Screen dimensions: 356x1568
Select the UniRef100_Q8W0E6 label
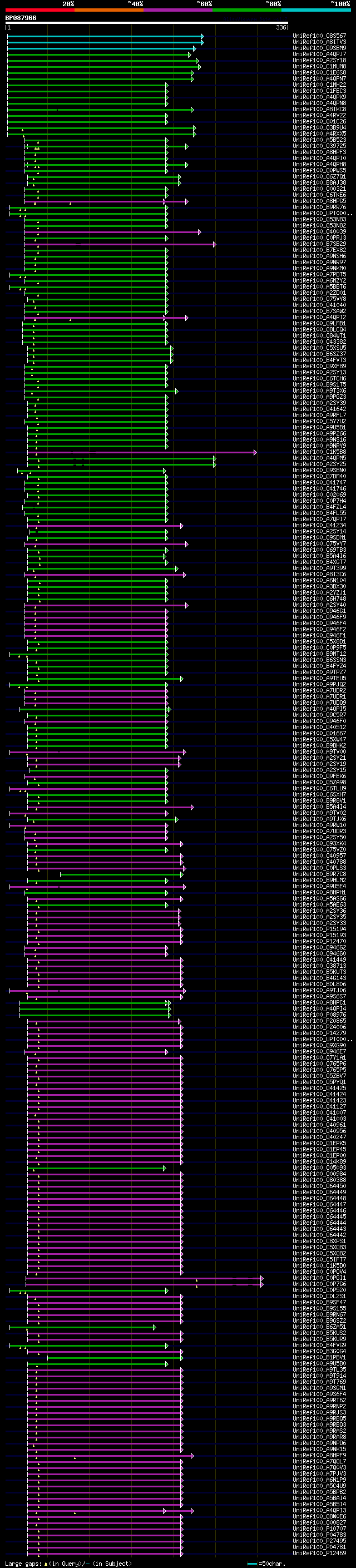pos(319,1516)
